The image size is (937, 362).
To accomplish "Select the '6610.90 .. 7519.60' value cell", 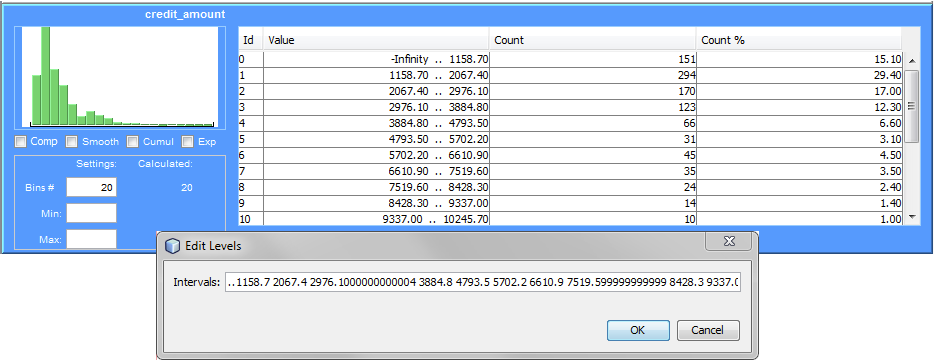I will coord(376,171).
